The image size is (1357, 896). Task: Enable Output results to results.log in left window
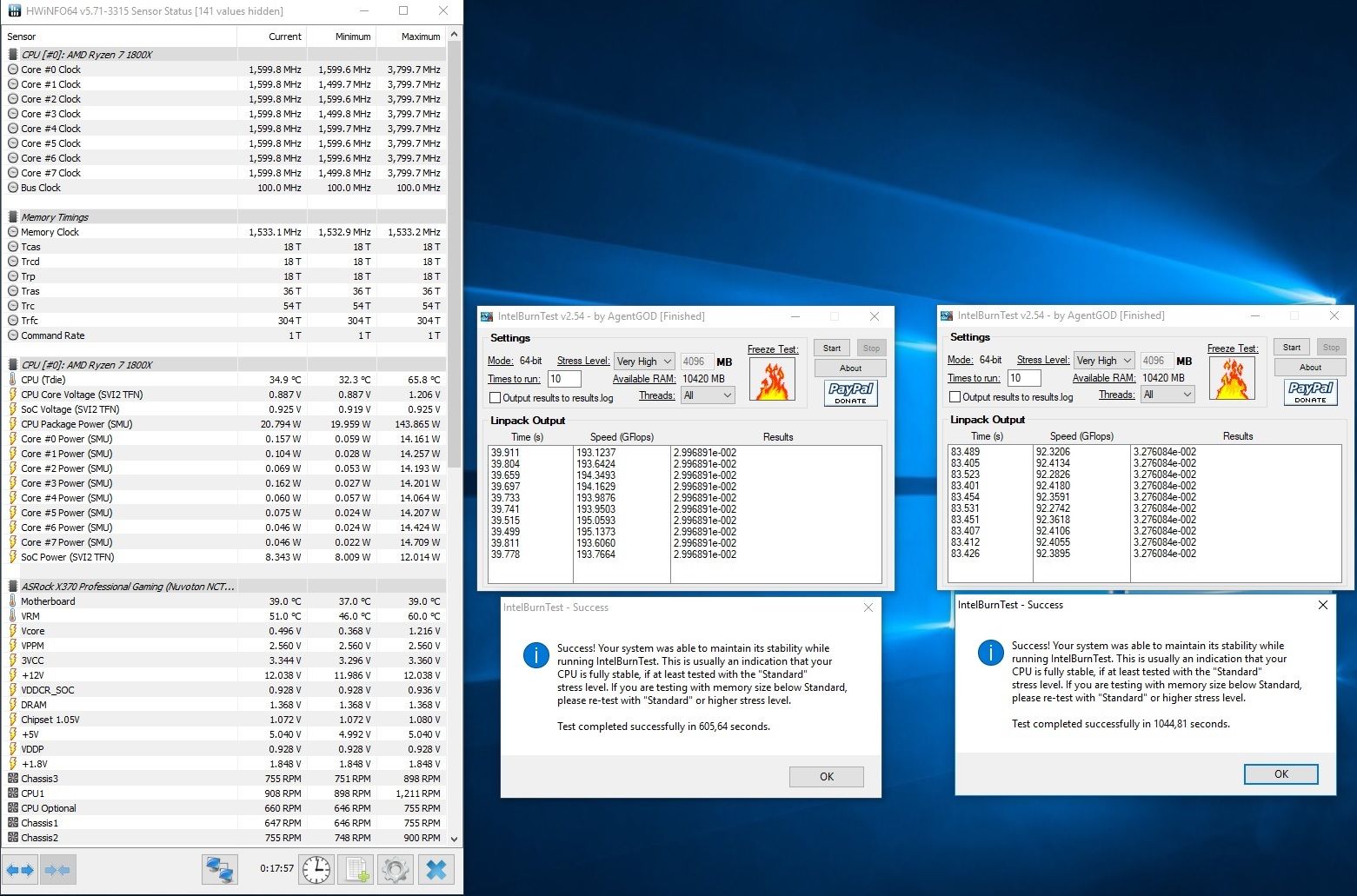496,398
